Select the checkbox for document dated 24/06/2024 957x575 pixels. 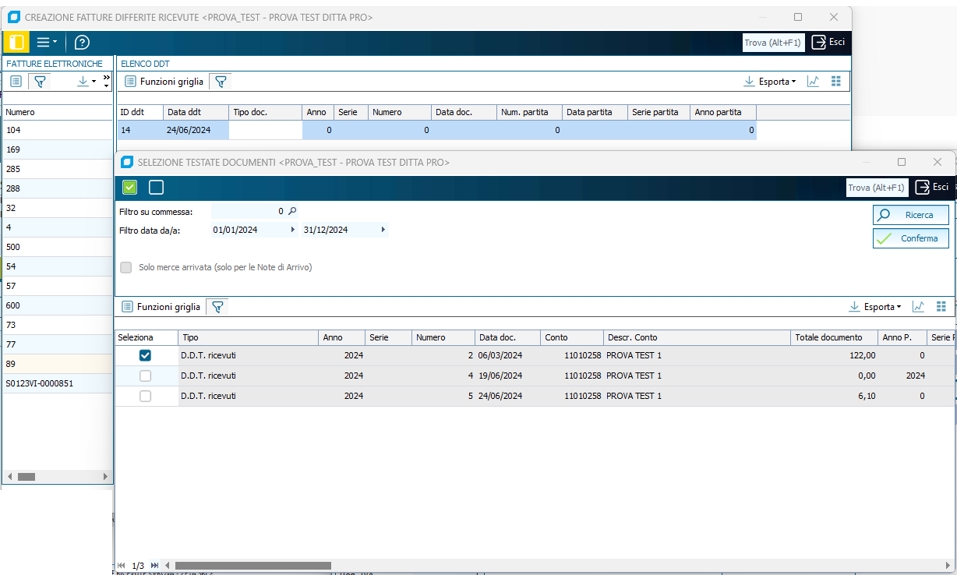[145, 396]
